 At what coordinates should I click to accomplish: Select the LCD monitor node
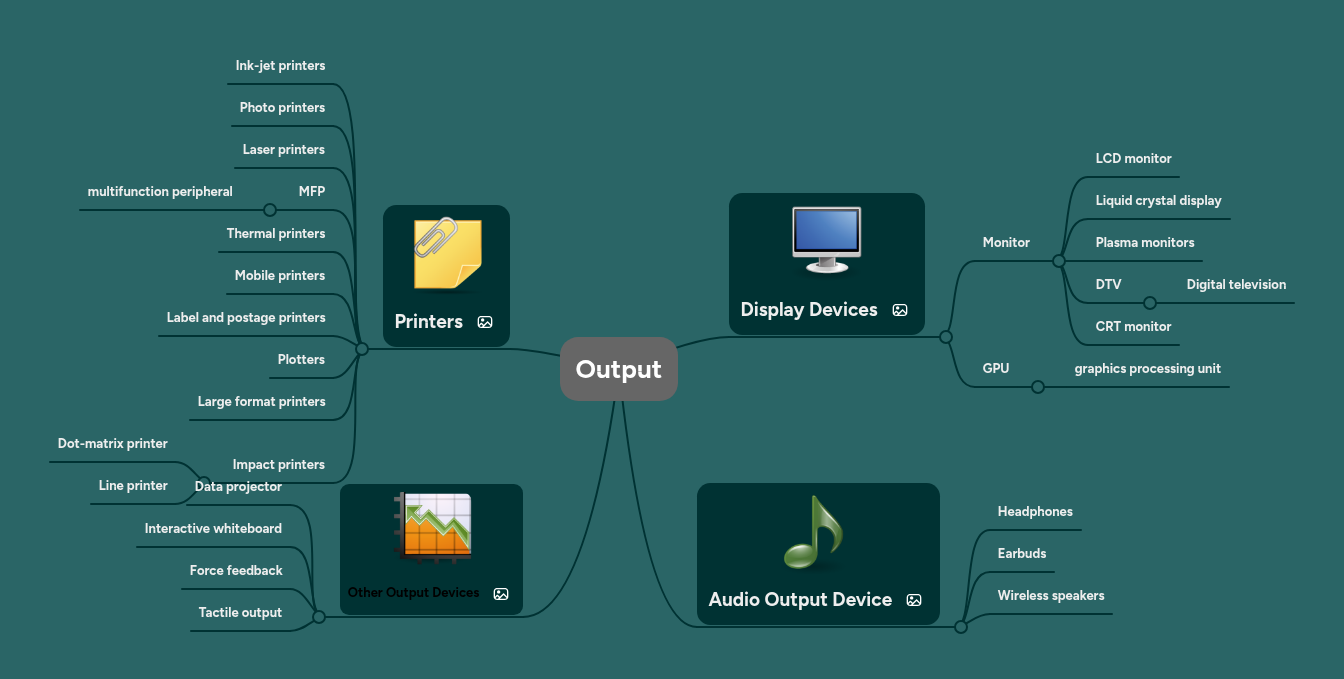(1134, 159)
